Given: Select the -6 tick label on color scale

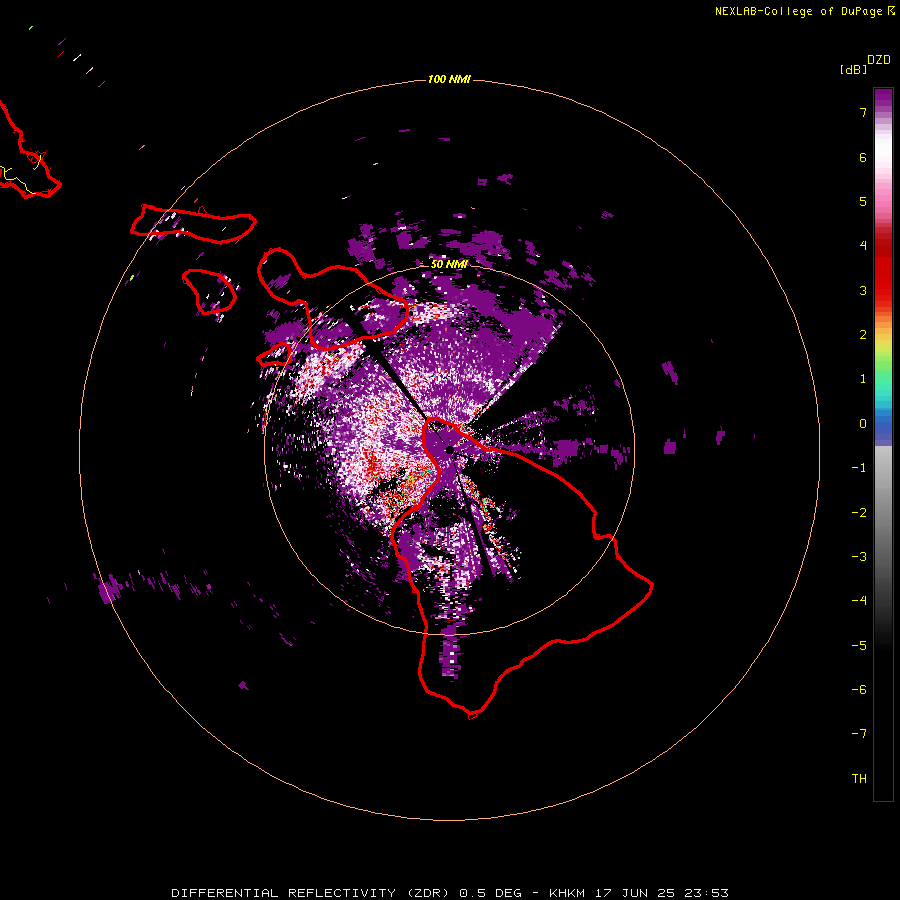Looking at the screenshot, I should coord(859,690).
